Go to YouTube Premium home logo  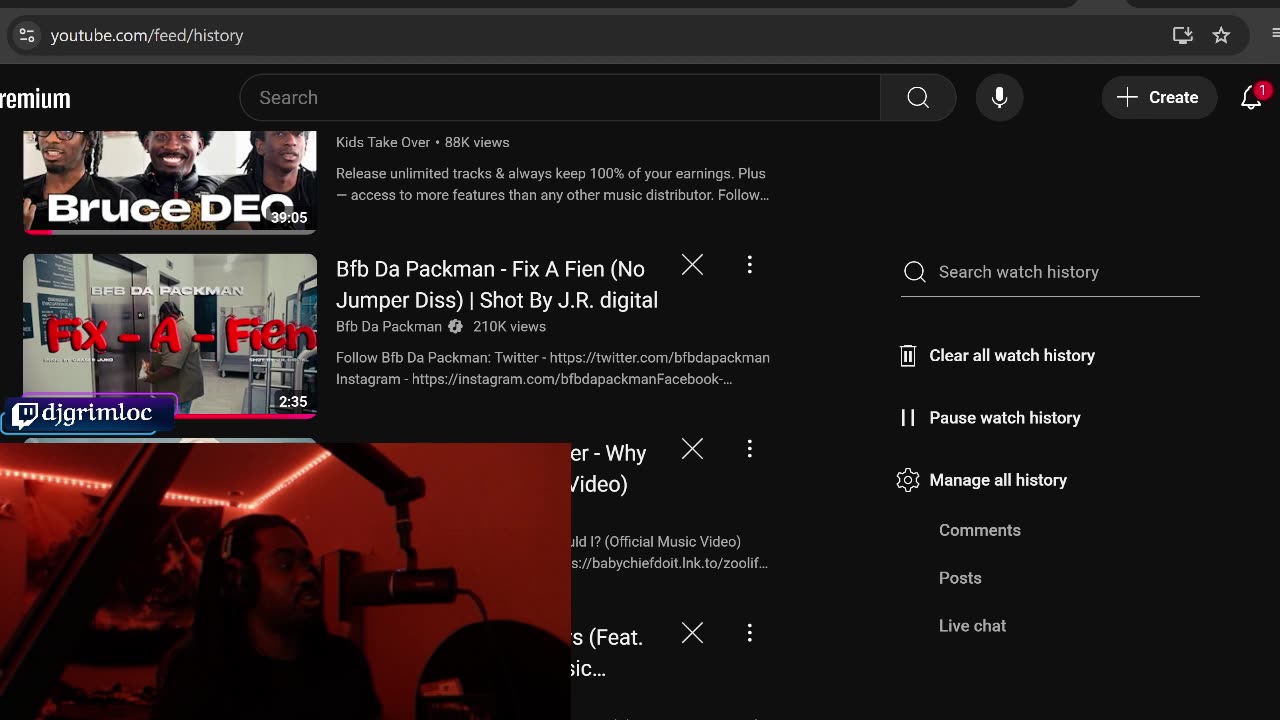click(x=35, y=98)
